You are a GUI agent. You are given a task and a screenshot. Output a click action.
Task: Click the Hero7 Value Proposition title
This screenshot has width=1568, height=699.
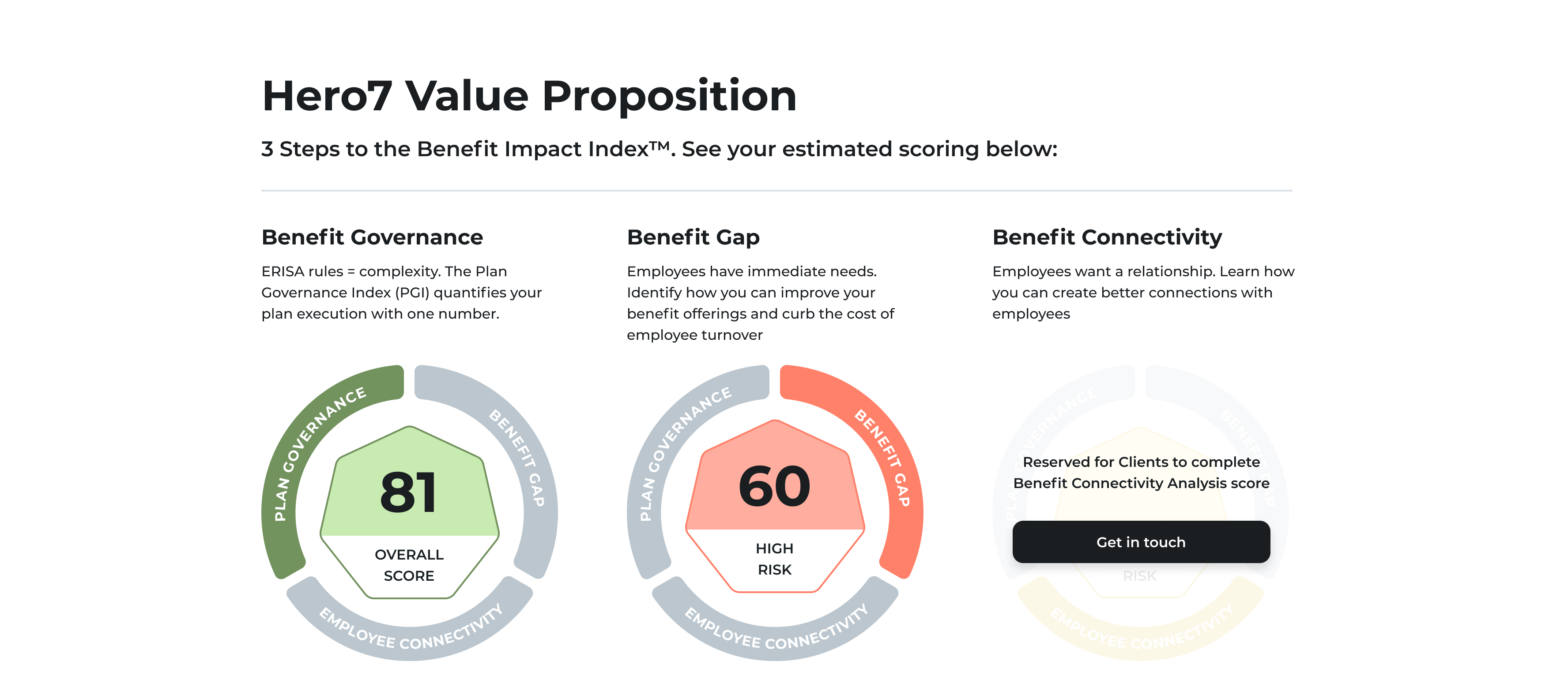click(529, 95)
